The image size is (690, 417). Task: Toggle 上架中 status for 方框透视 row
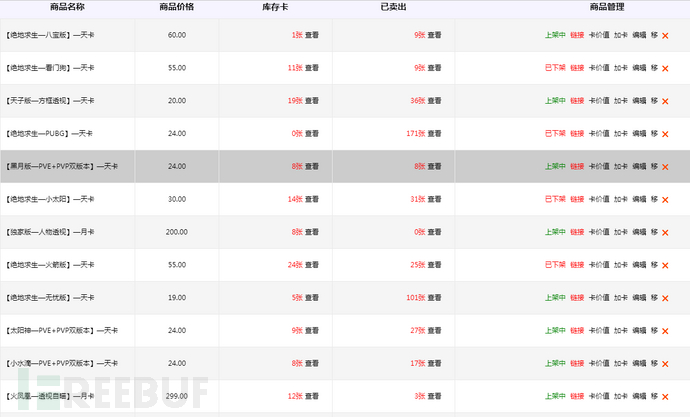click(x=555, y=100)
